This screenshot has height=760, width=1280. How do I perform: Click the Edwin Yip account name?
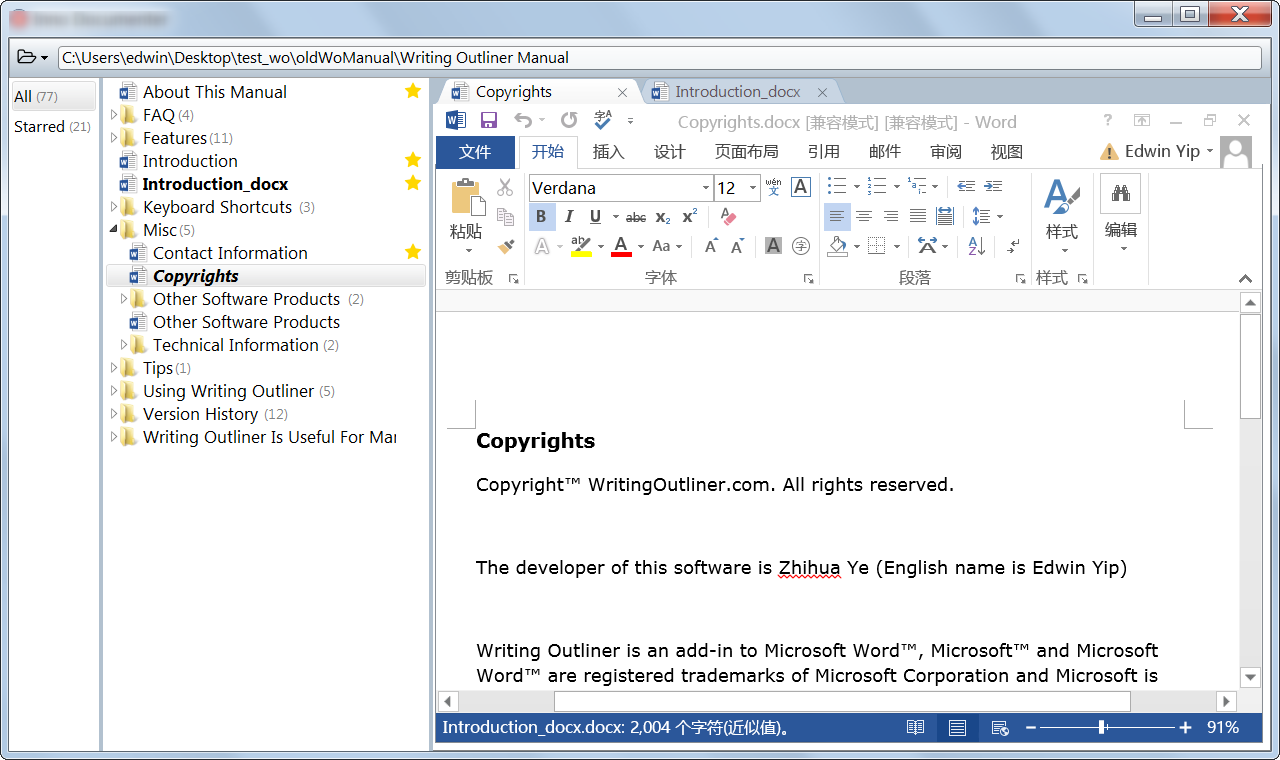coord(1162,151)
